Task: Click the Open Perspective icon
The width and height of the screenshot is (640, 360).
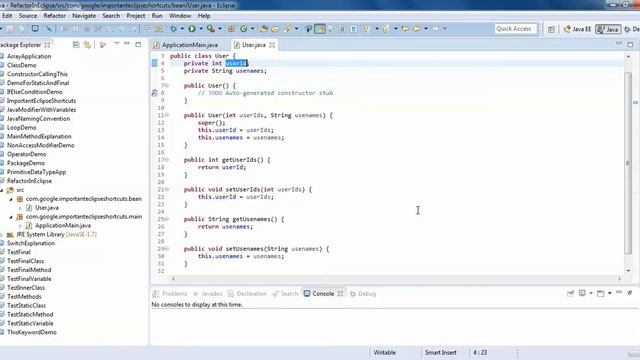Action: coord(551,29)
